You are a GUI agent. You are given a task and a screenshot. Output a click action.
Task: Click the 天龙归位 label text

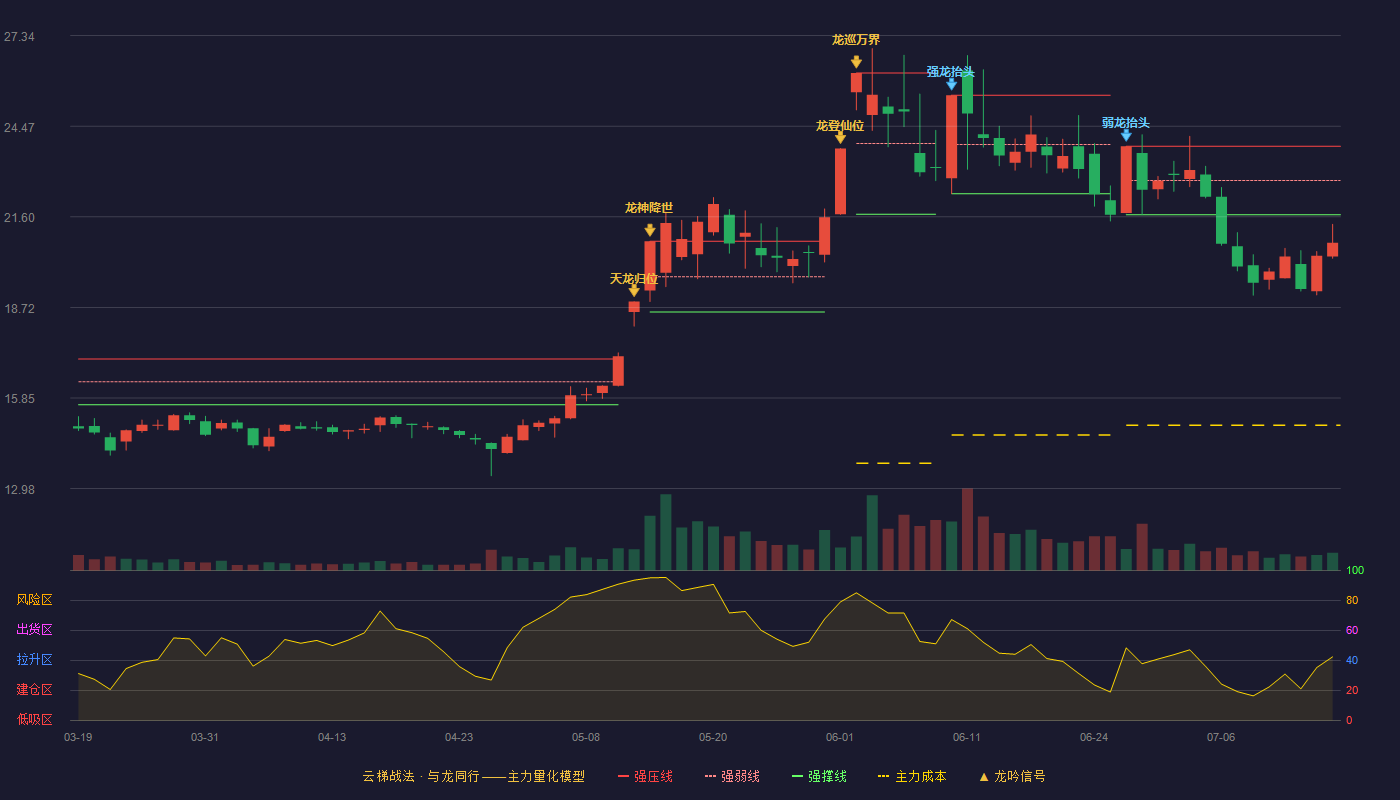click(x=634, y=279)
